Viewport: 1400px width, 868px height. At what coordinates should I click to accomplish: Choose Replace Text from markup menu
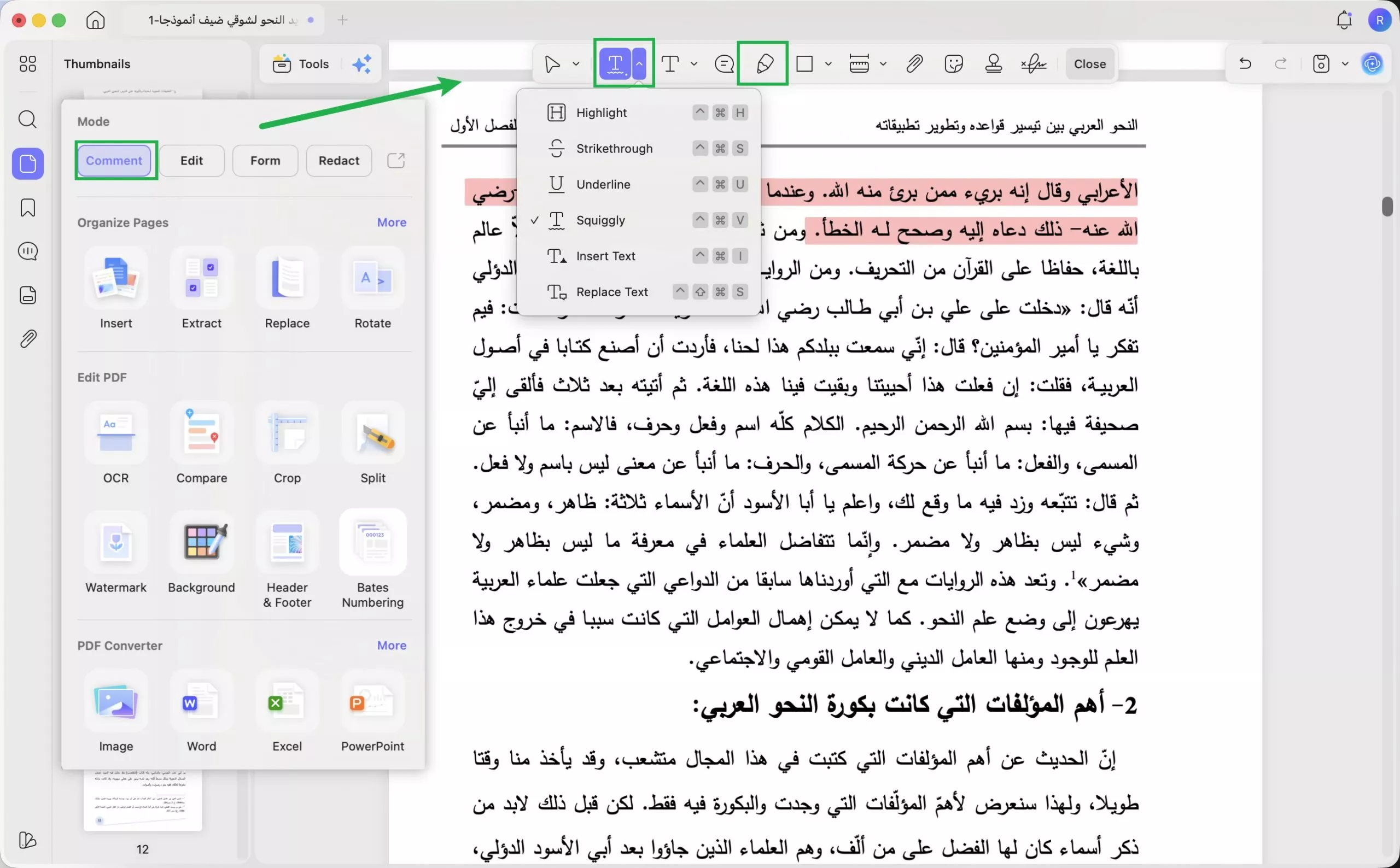click(639, 292)
